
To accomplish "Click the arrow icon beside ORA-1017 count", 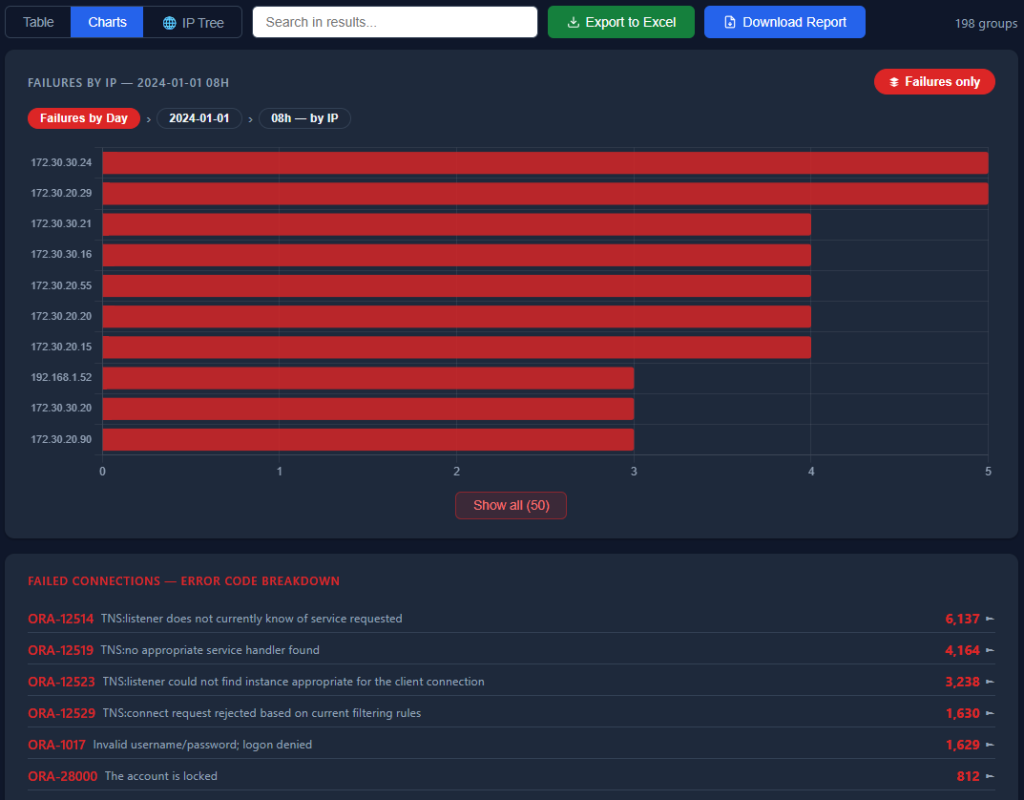I will (990, 744).
